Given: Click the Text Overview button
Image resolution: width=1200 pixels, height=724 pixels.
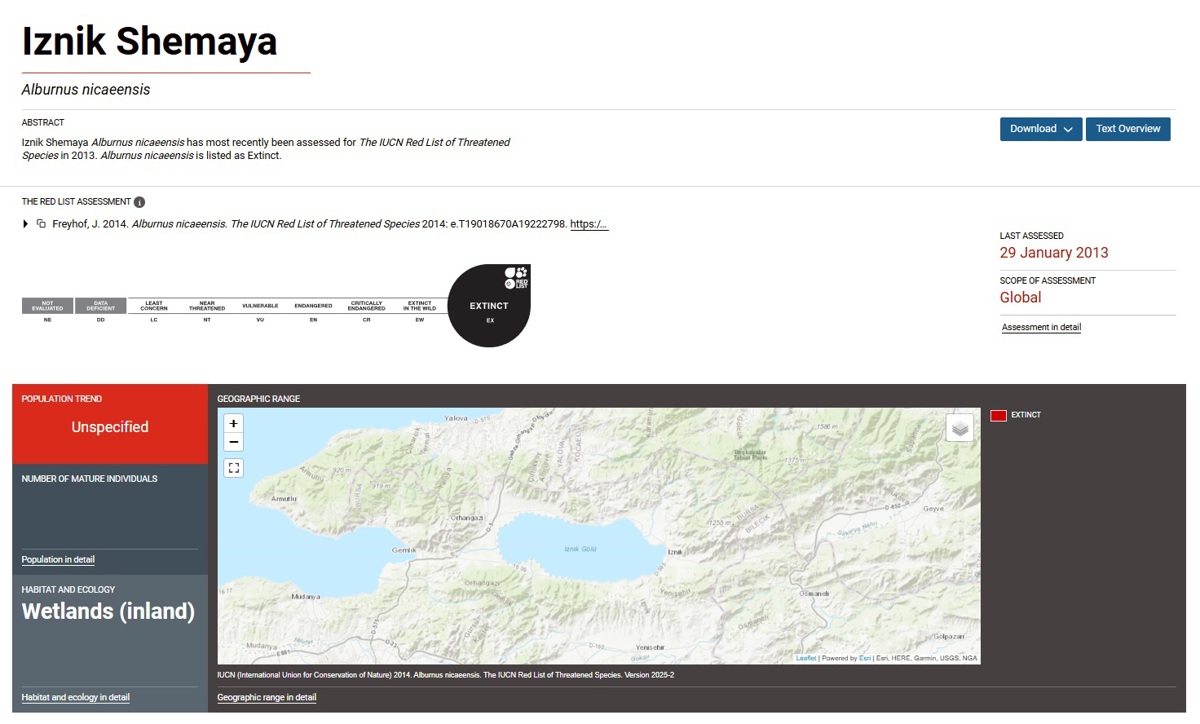Looking at the screenshot, I should click(1127, 129).
